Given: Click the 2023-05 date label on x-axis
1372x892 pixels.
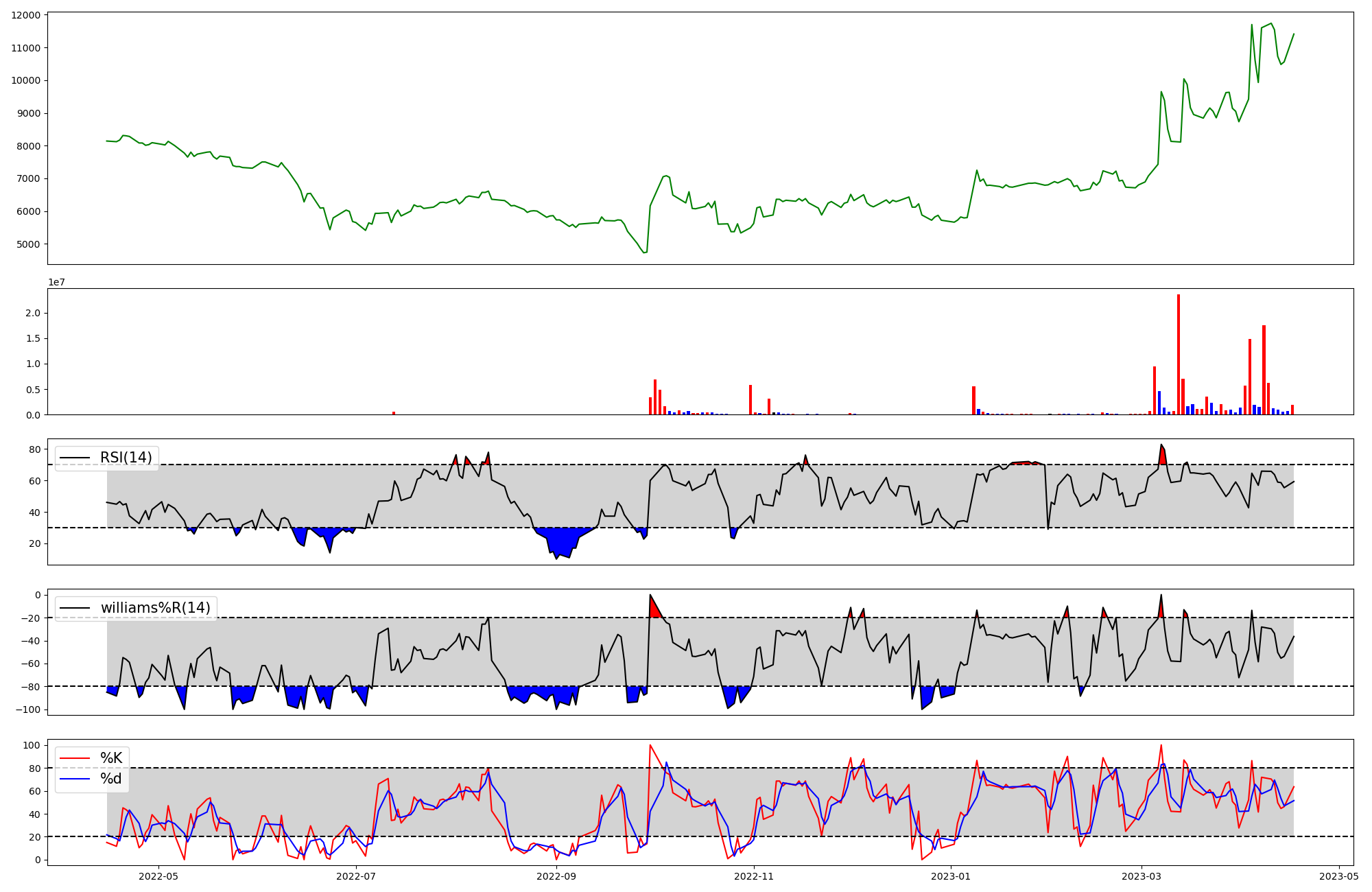Looking at the screenshot, I should [1339, 876].
